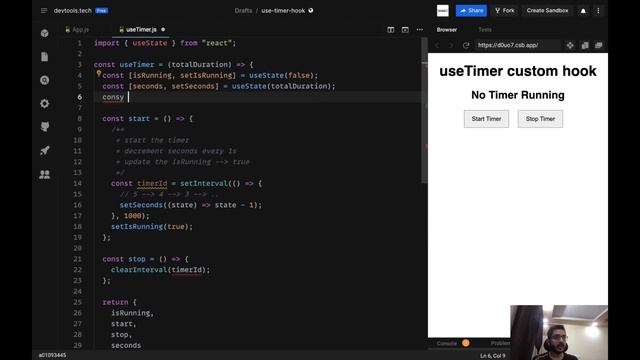Click the 'return' keyword on line 25
Image resolution: width=640 pixels, height=360 pixels.
coord(115,302)
